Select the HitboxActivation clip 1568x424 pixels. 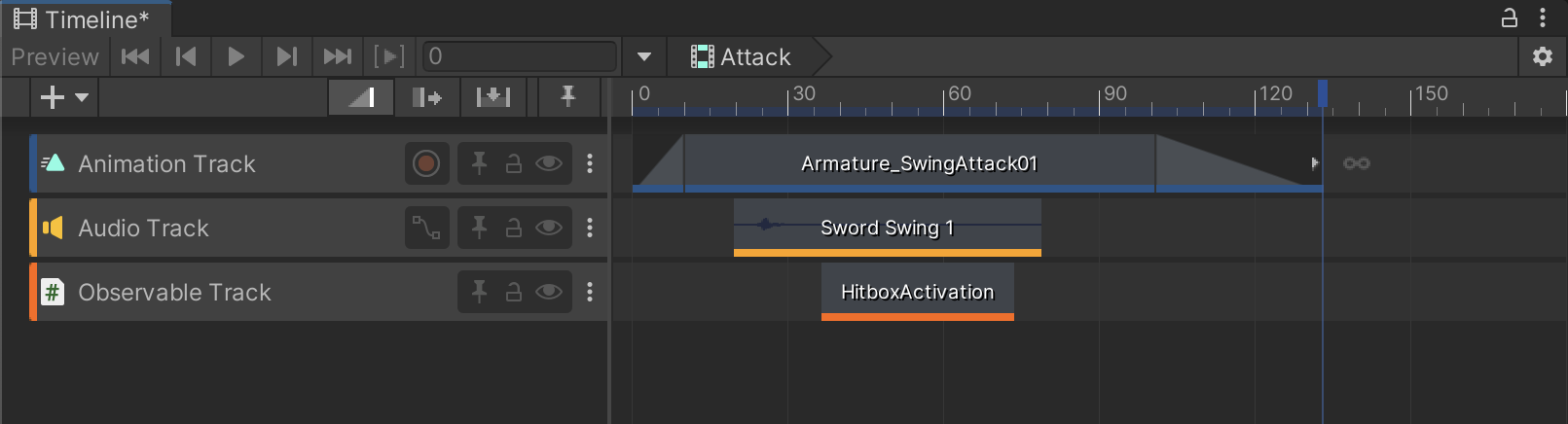(x=917, y=292)
